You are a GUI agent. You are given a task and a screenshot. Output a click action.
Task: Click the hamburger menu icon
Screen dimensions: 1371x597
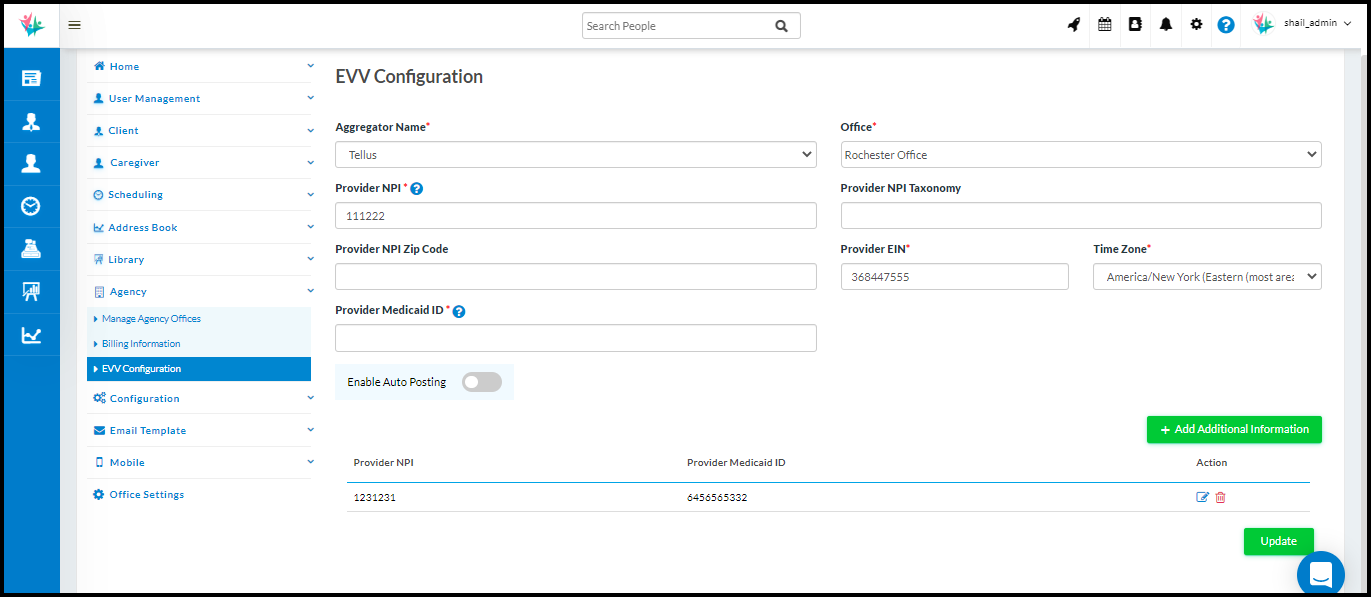coord(75,26)
